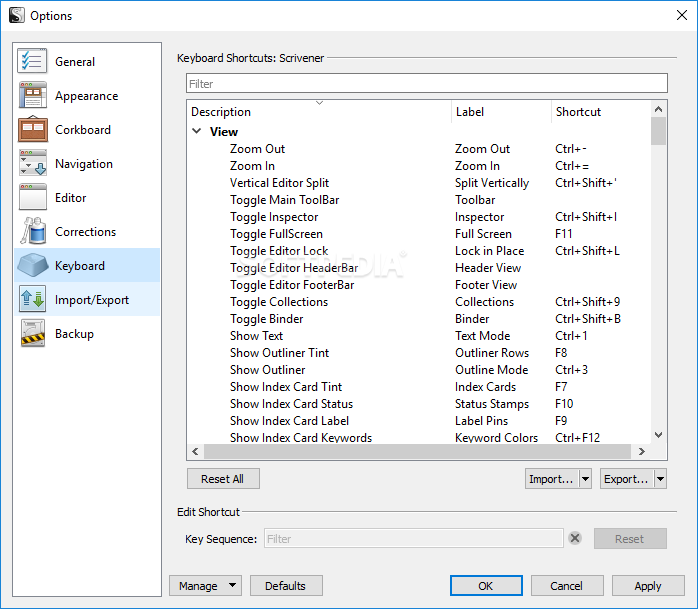The height and width of the screenshot is (609, 698).
Task: Select the Show Text row
Action: [418, 336]
